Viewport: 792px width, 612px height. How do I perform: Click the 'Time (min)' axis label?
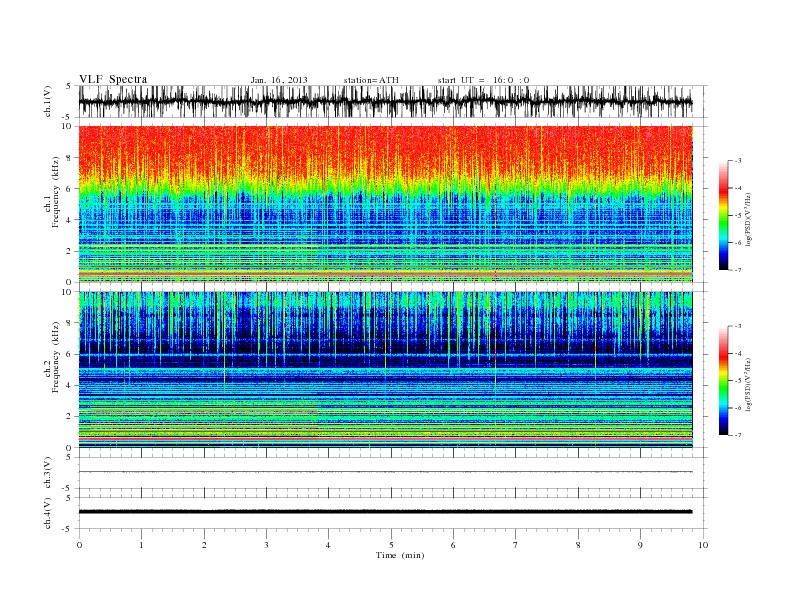[400, 555]
